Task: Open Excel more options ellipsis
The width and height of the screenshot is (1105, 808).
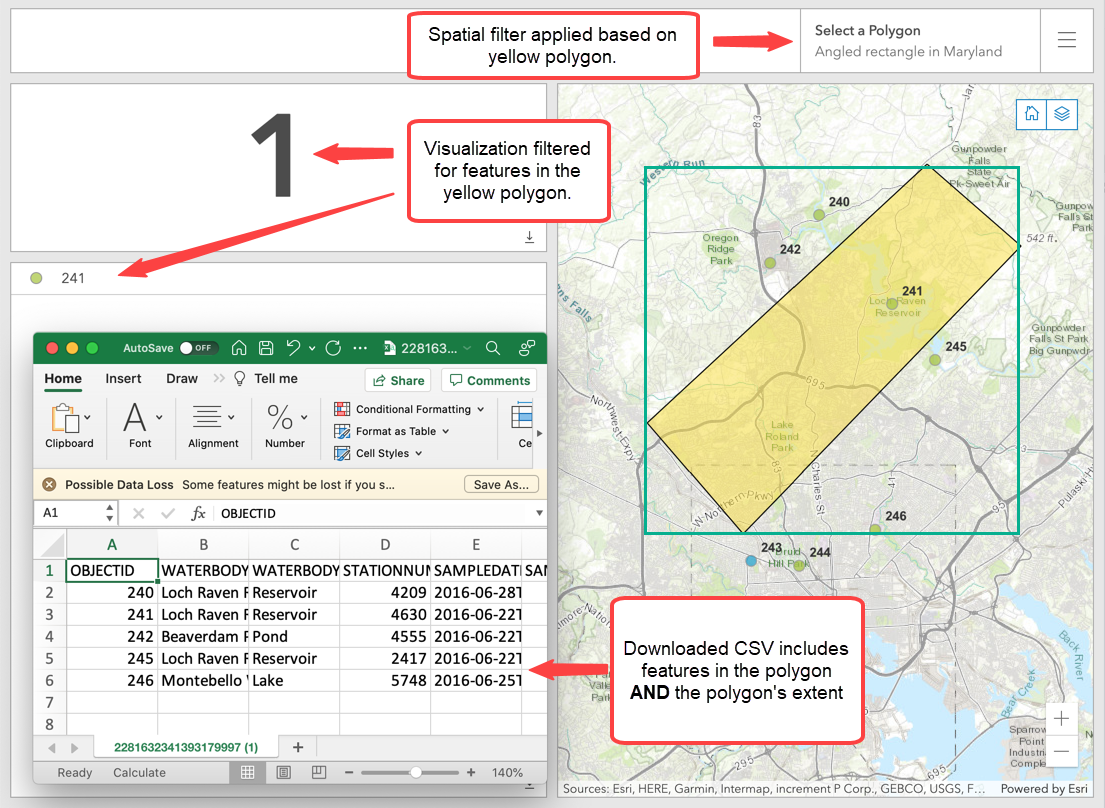Action: tap(360, 348)
